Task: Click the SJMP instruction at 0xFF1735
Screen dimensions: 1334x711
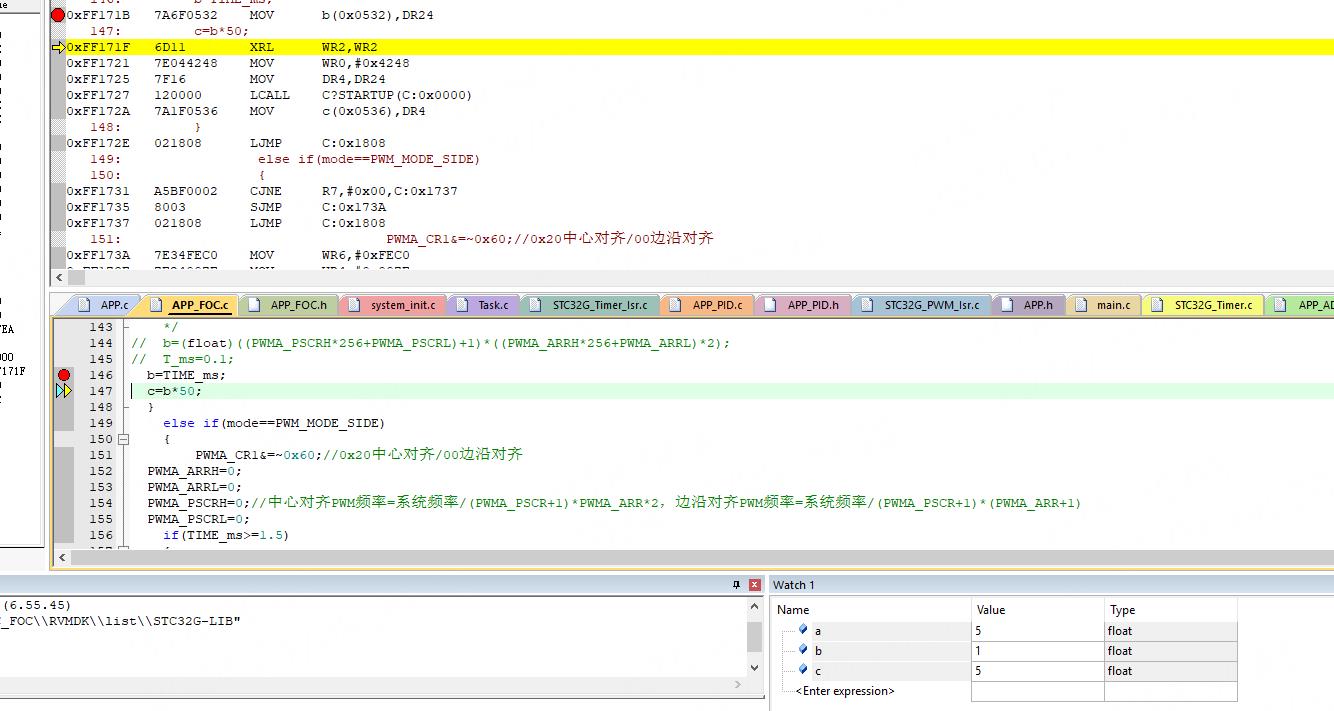Action: (226, 207)
